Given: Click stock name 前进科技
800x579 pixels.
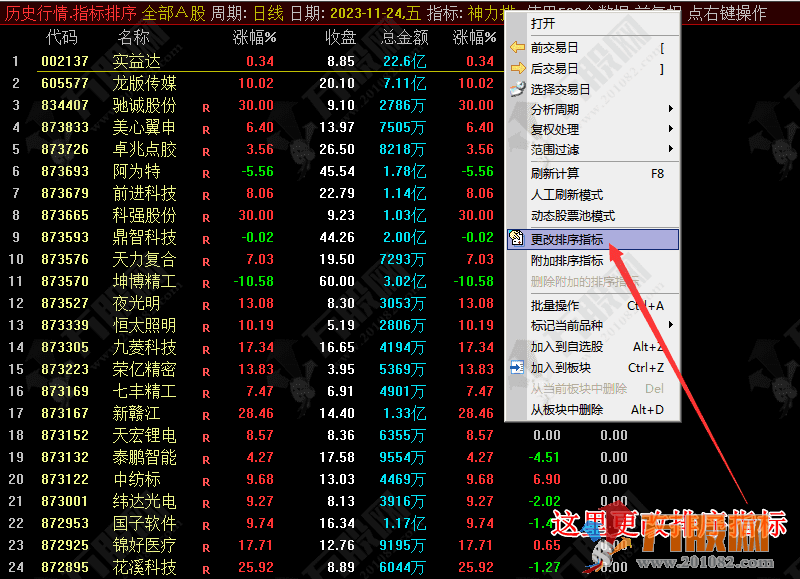Looking at the screenshot, I should (x=144, y=193).
